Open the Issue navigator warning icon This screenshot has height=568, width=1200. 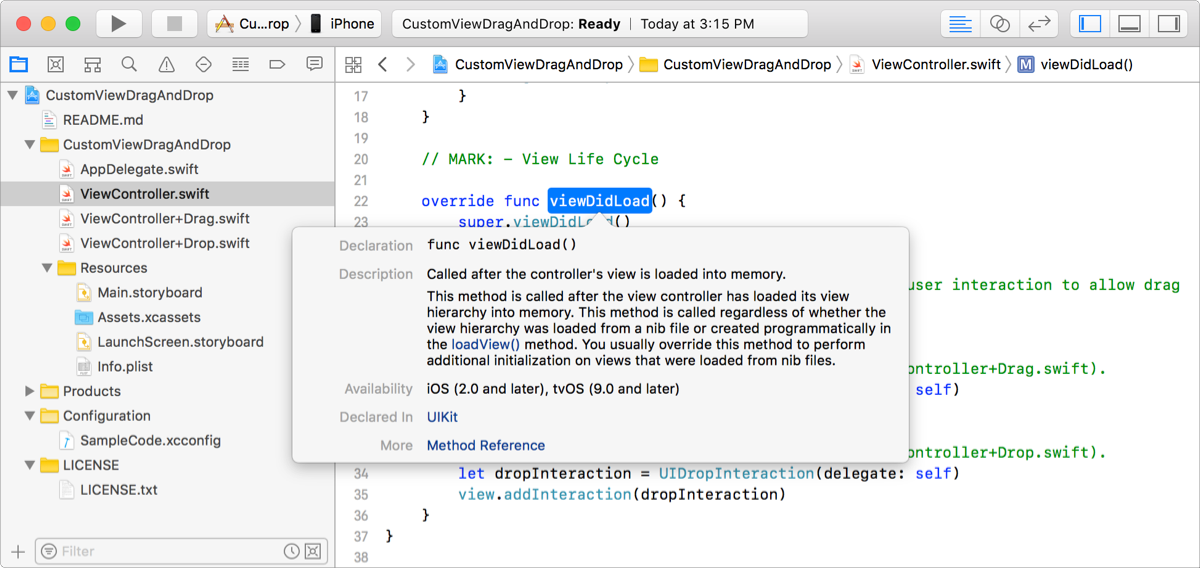coord(166,64)
